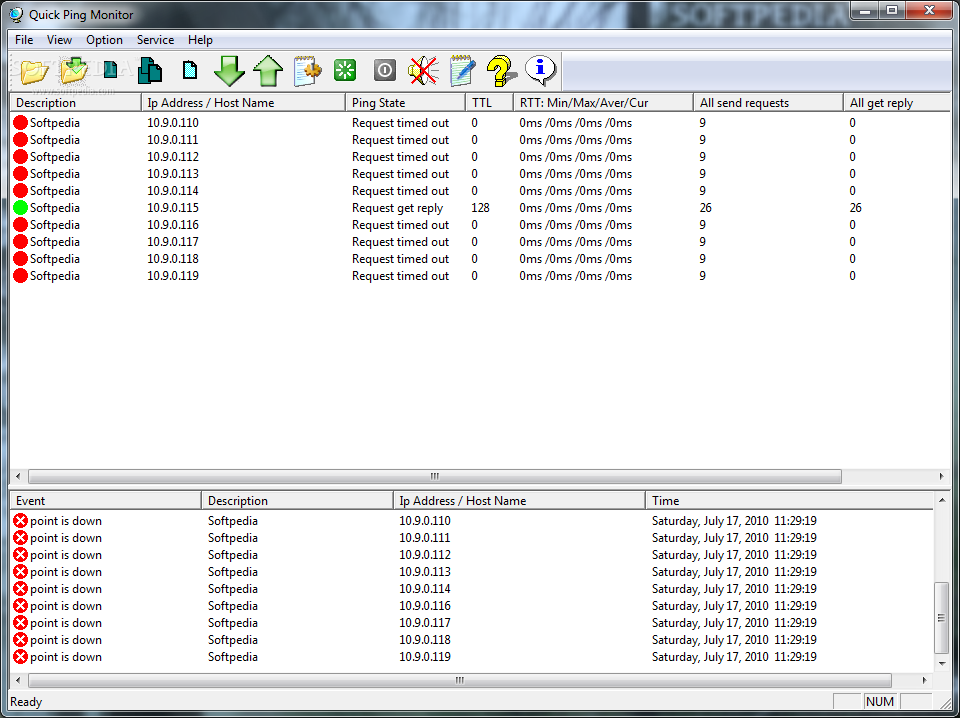Screen dimensions: 960x718
Task: Click the red X event icon for 10.9.0.119
Action: click(x=21, y=657)
